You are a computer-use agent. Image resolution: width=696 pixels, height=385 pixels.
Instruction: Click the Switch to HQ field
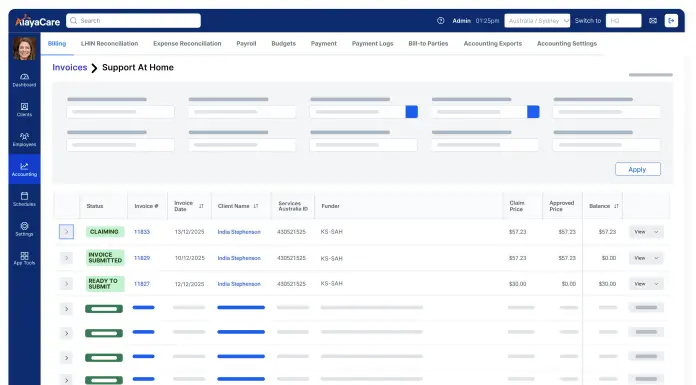tap(623, 20)
